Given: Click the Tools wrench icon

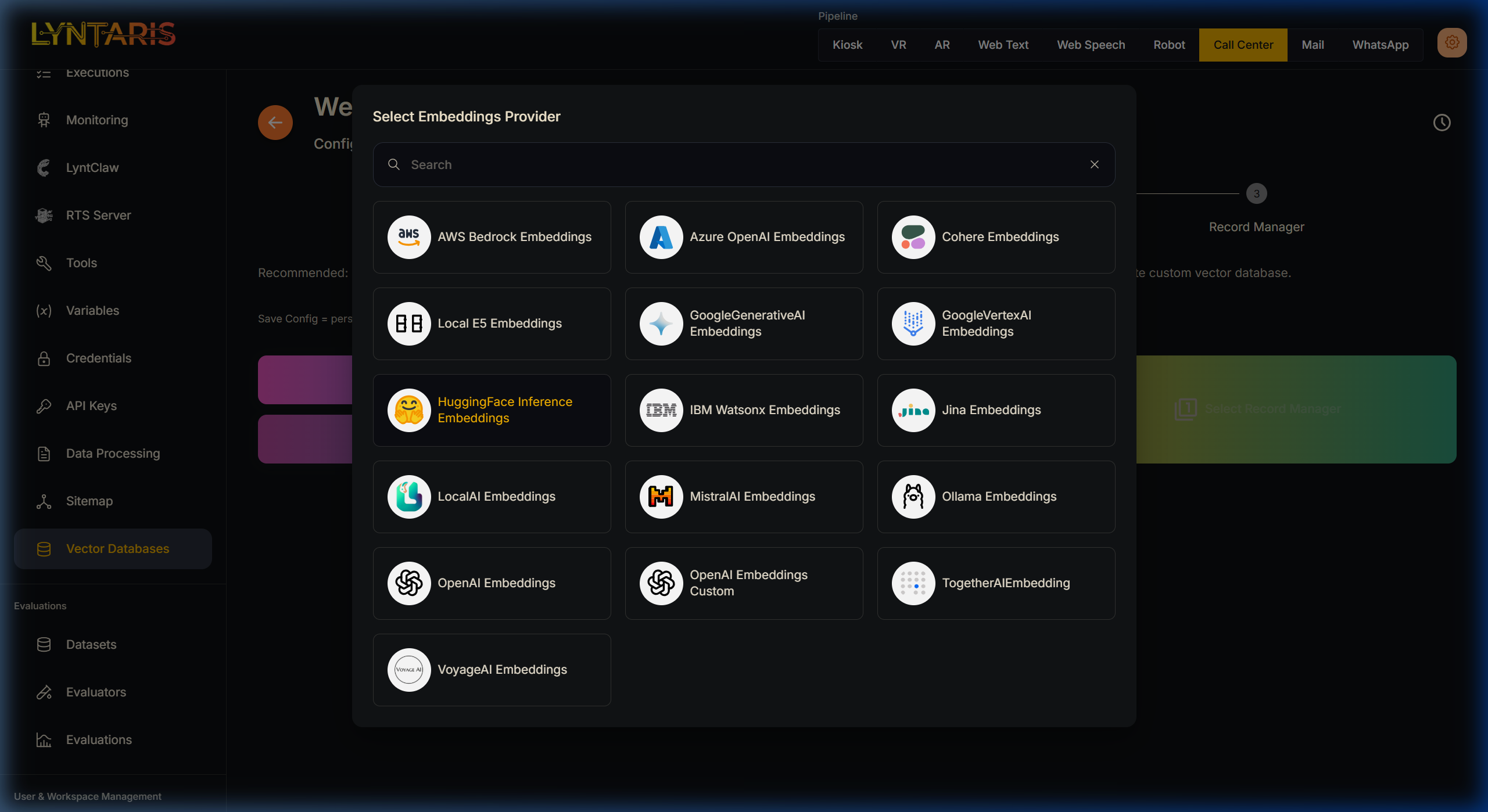Looking at the screenshot, I should click(x=44, y=263).
